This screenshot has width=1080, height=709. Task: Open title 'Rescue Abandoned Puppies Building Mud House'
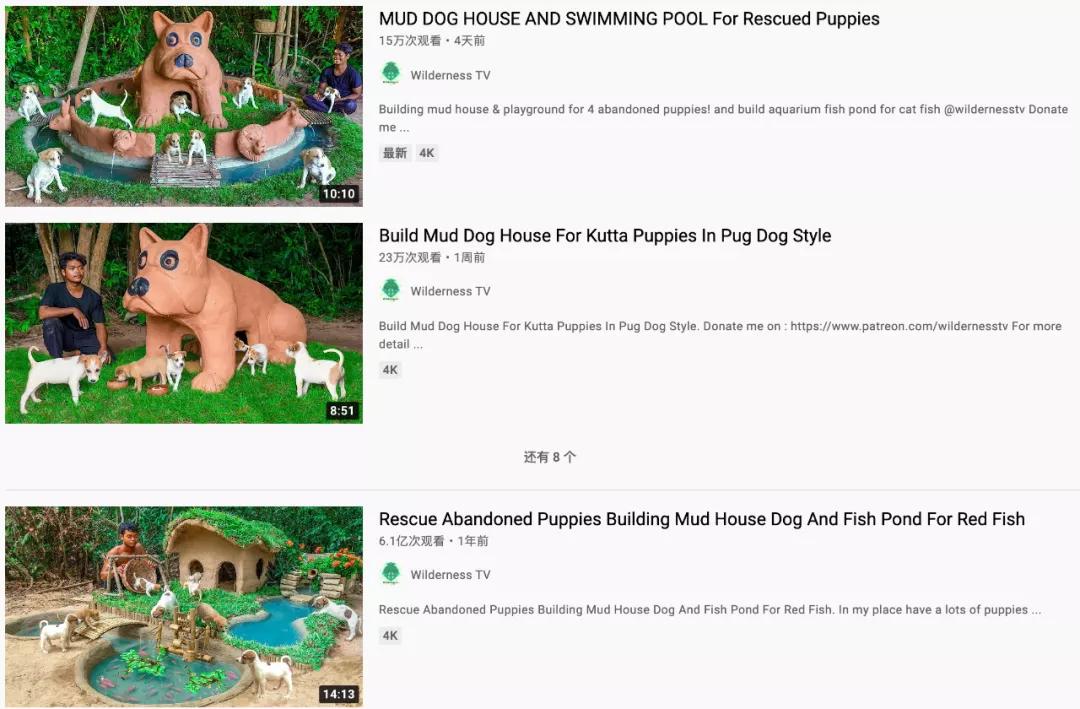pyautogui.click(x=702, y=519)
